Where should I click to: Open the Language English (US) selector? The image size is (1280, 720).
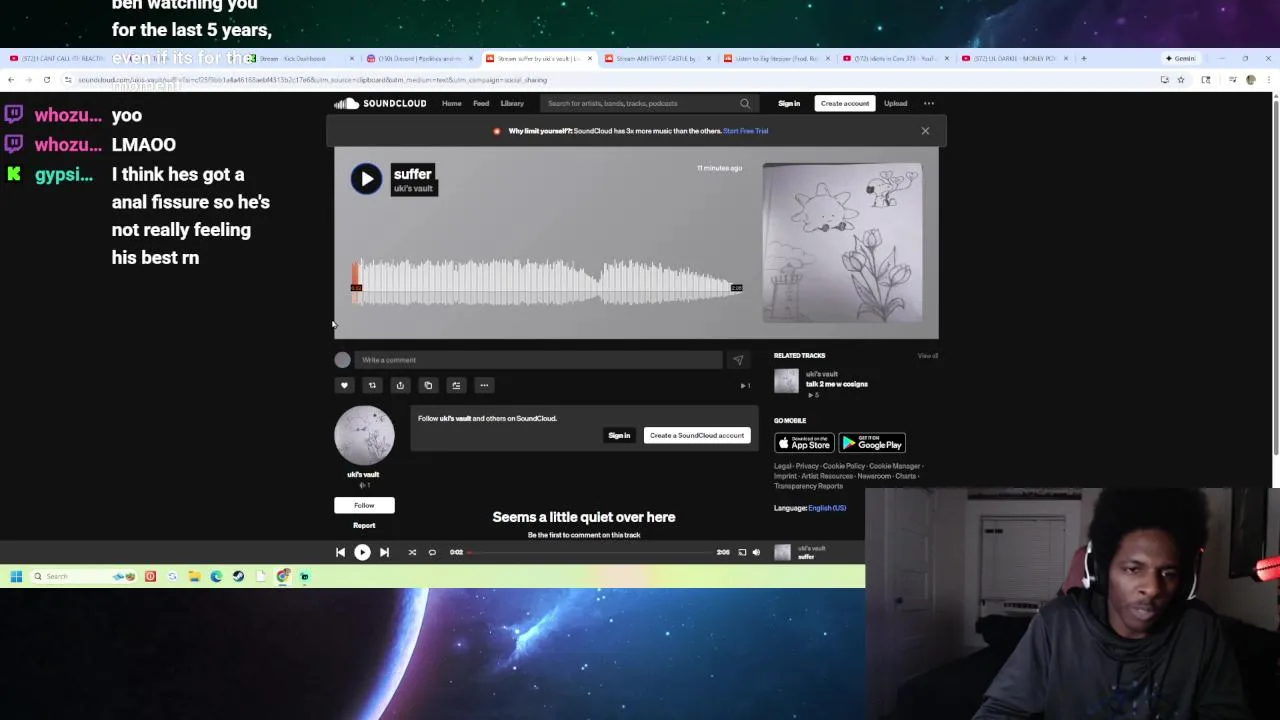tap(827, 508)
